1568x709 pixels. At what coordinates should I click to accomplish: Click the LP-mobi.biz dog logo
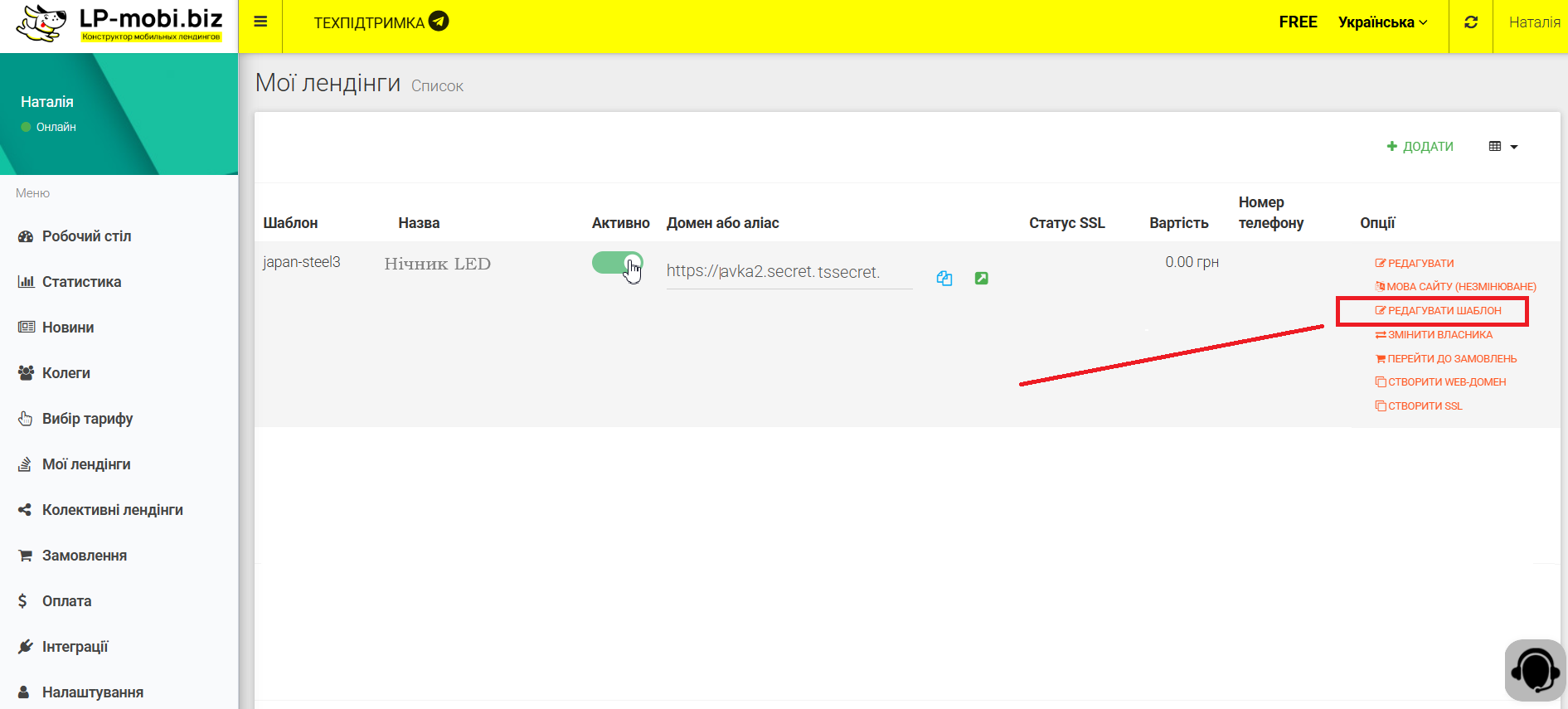pyautogui.click(x=41, y=23)
